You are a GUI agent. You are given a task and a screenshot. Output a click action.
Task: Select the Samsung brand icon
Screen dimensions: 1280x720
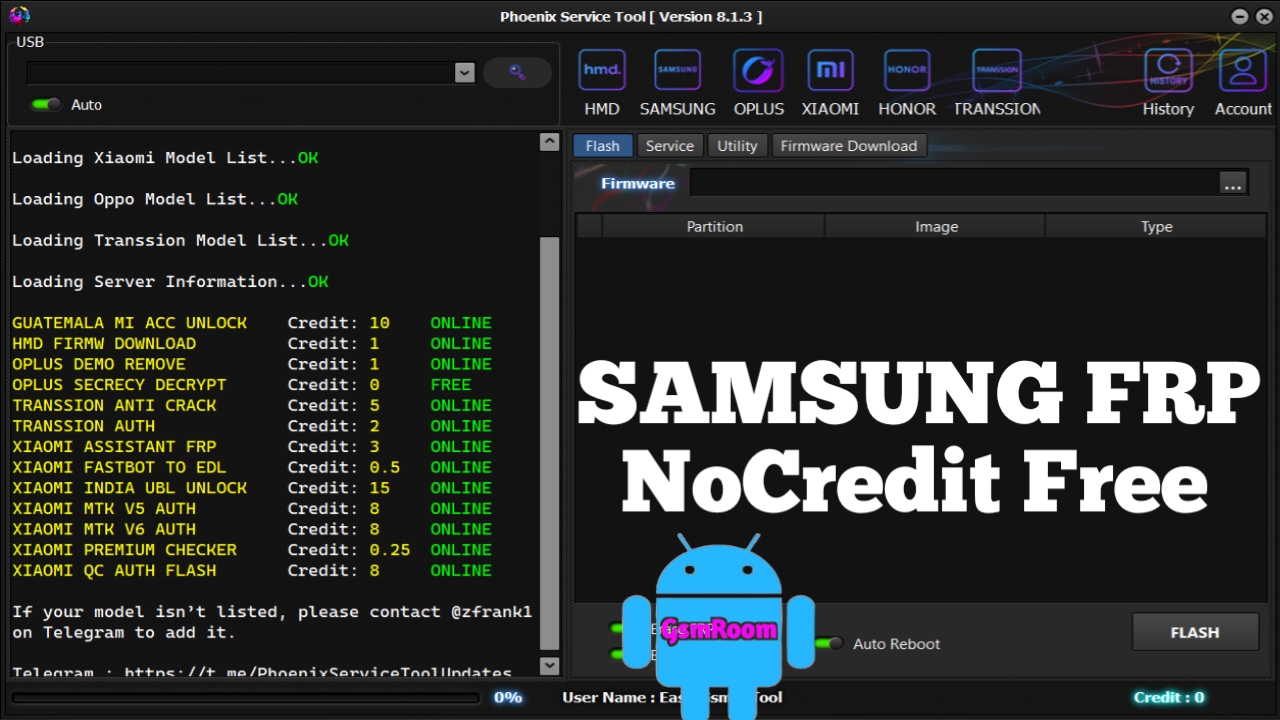(x=677, y=72)
